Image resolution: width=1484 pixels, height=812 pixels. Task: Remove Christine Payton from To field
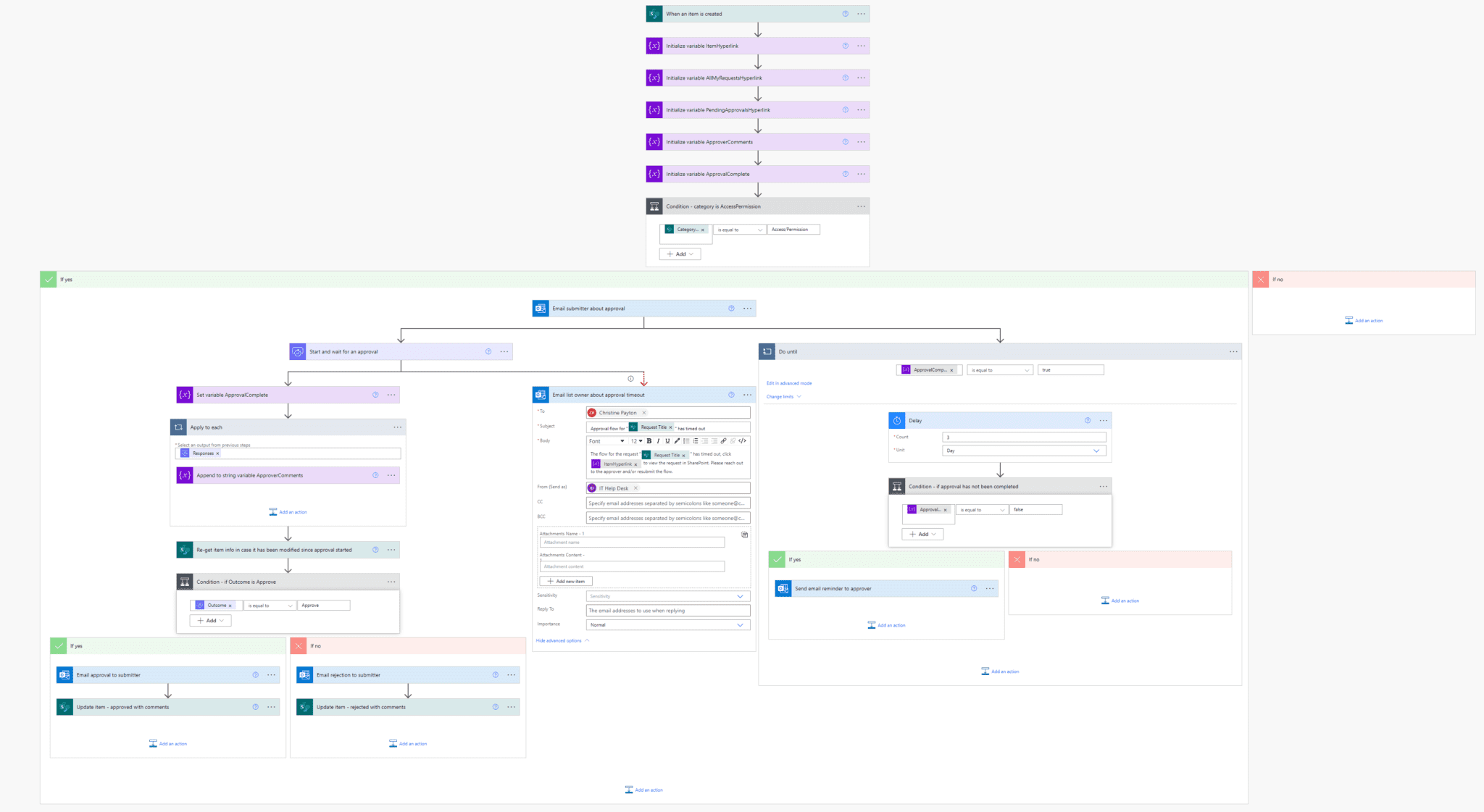click(x=643, y=413)
